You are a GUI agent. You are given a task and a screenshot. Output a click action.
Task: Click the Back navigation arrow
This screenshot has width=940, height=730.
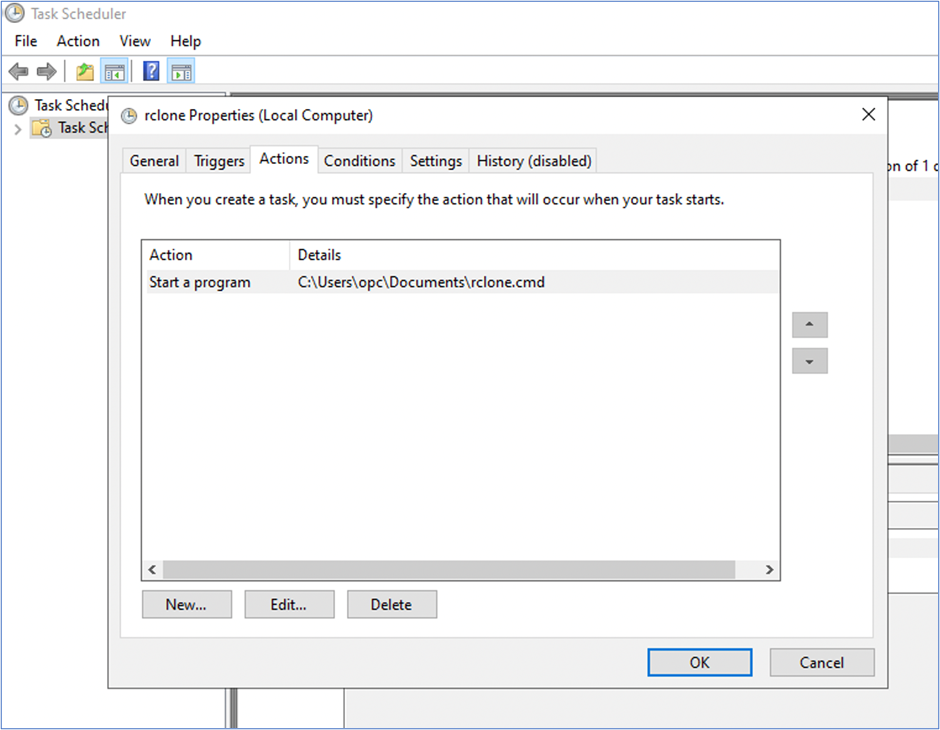pyautogui.click(x=18, y=70)
